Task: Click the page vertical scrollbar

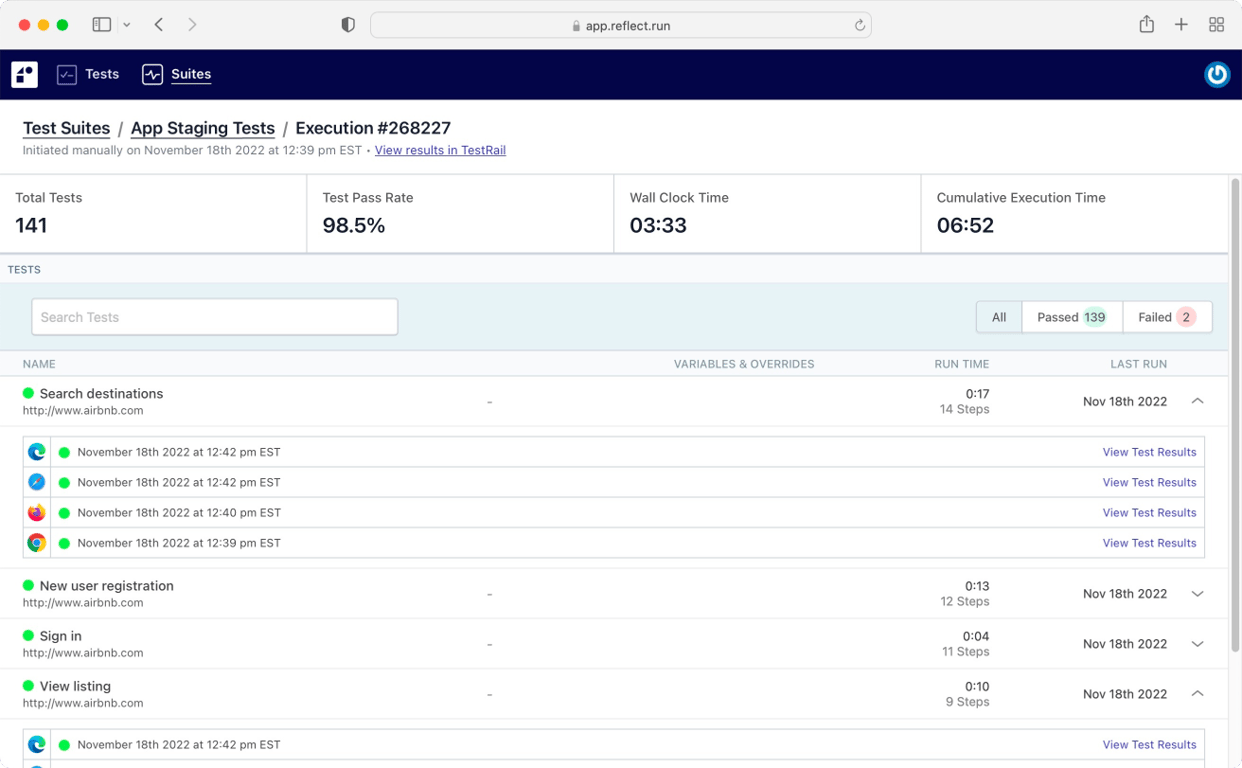Action: click(1235, 415)
